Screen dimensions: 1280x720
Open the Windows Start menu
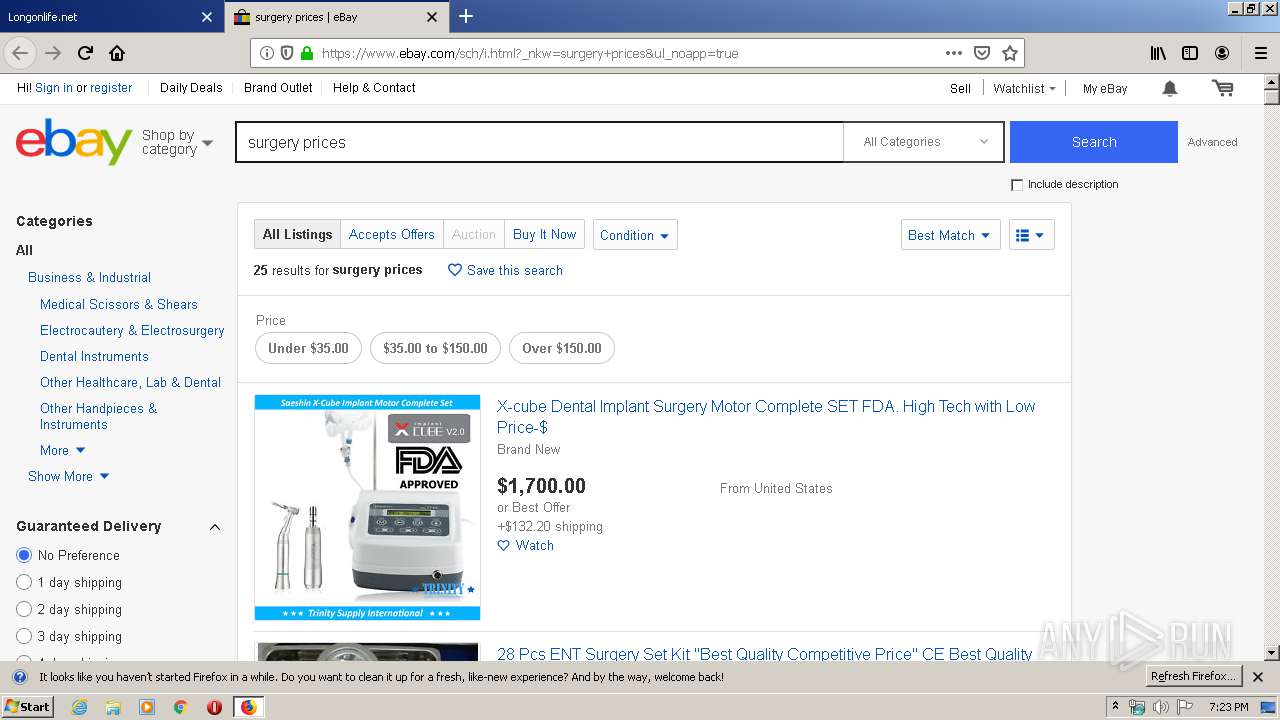tap(27, 707)
